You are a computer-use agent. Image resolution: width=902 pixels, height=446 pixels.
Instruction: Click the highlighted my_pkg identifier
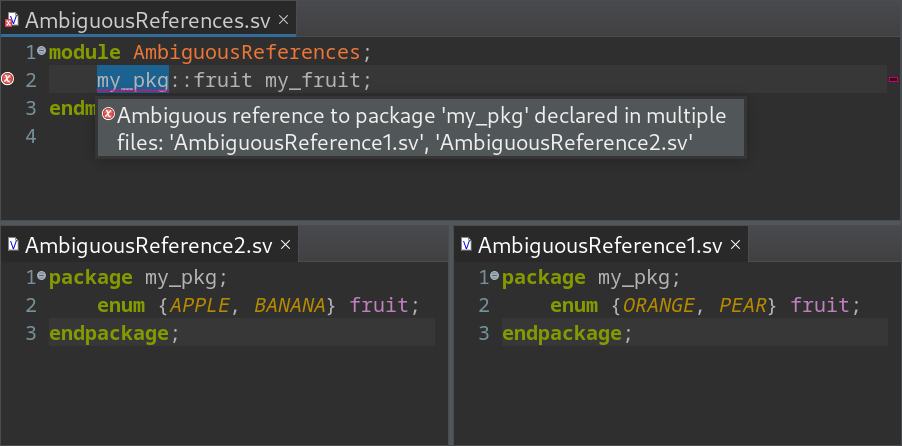[133, 79]
